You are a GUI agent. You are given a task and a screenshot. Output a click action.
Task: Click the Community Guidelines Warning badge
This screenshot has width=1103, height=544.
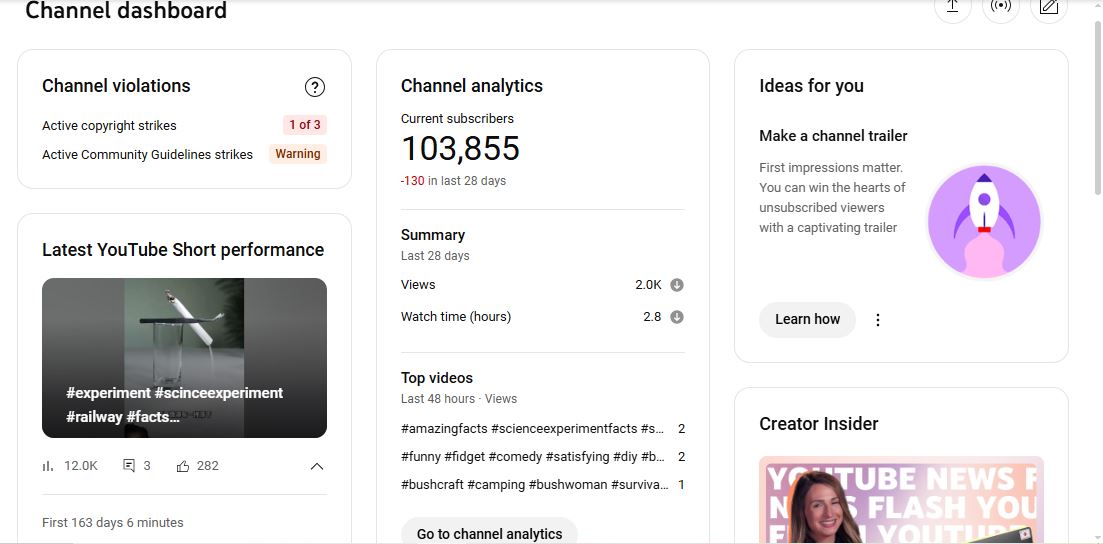click(298, 154)
